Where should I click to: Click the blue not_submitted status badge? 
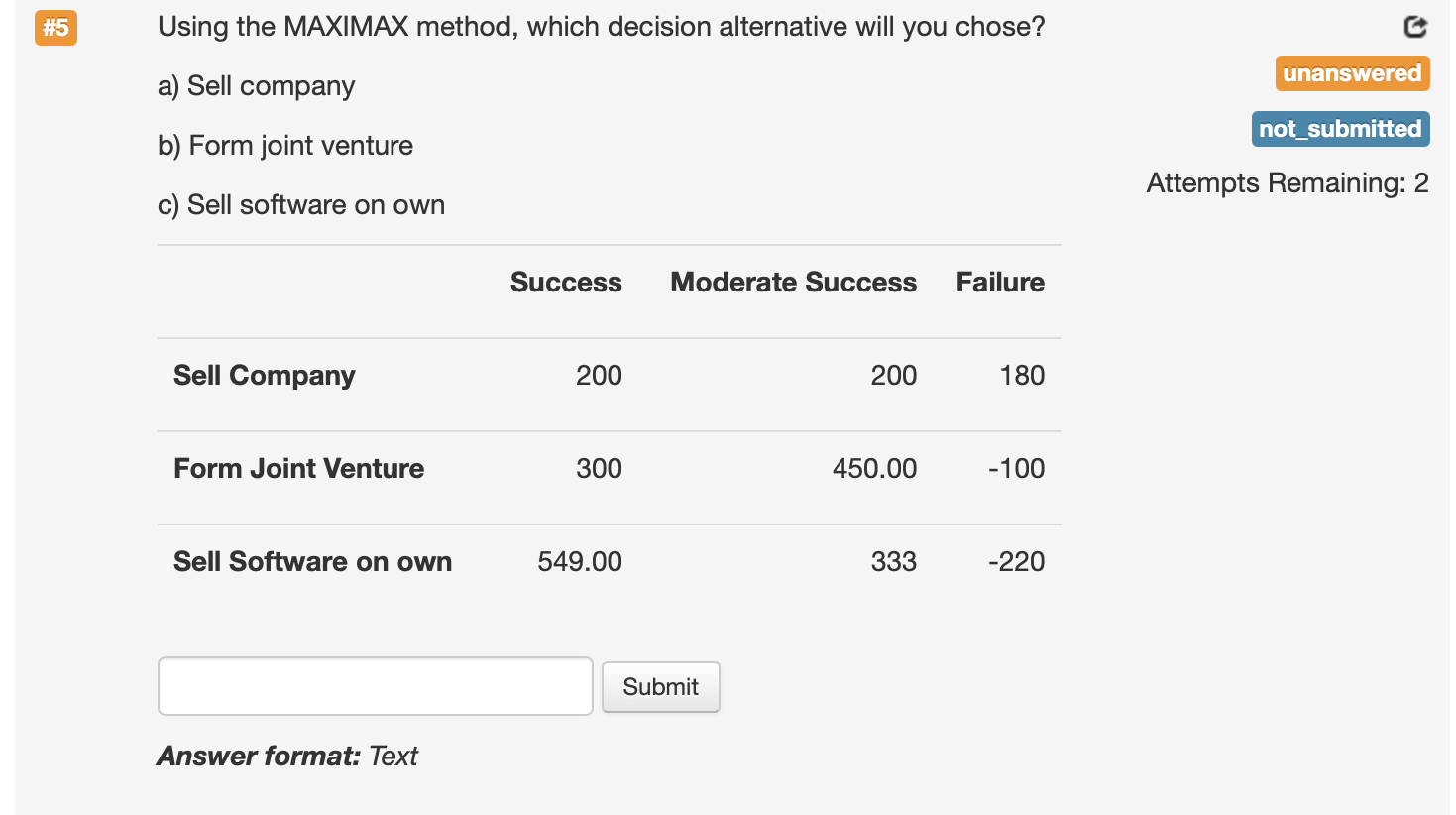pyautogui.click(x=1340, y=128)
